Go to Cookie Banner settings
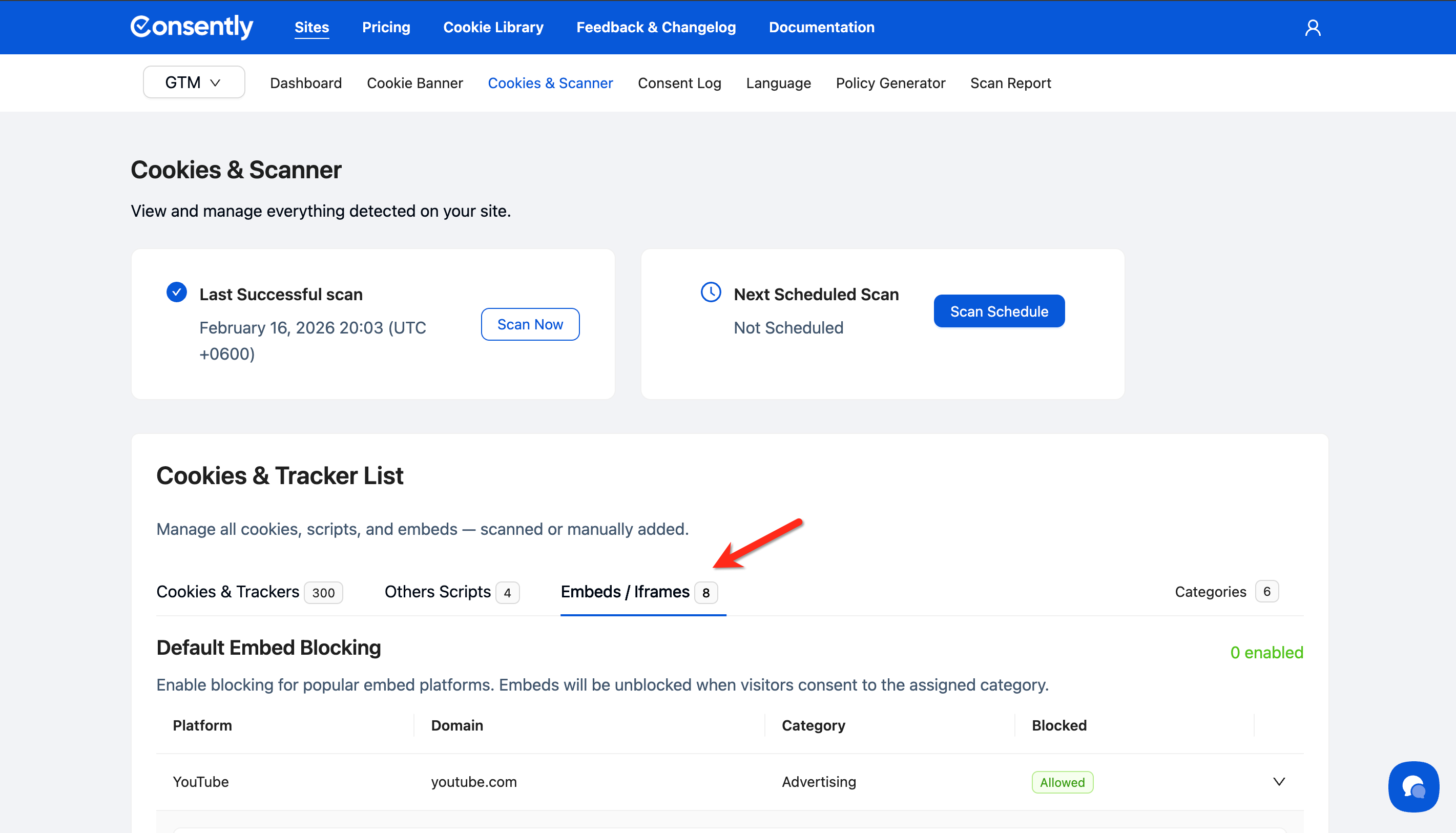This screenshot has width=1456, height=833. (x=415, y=83)
